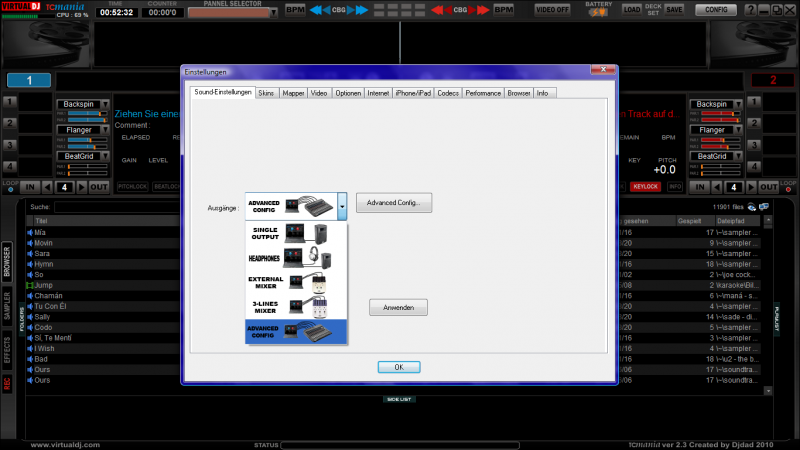Open the Optionen tab

348,93
